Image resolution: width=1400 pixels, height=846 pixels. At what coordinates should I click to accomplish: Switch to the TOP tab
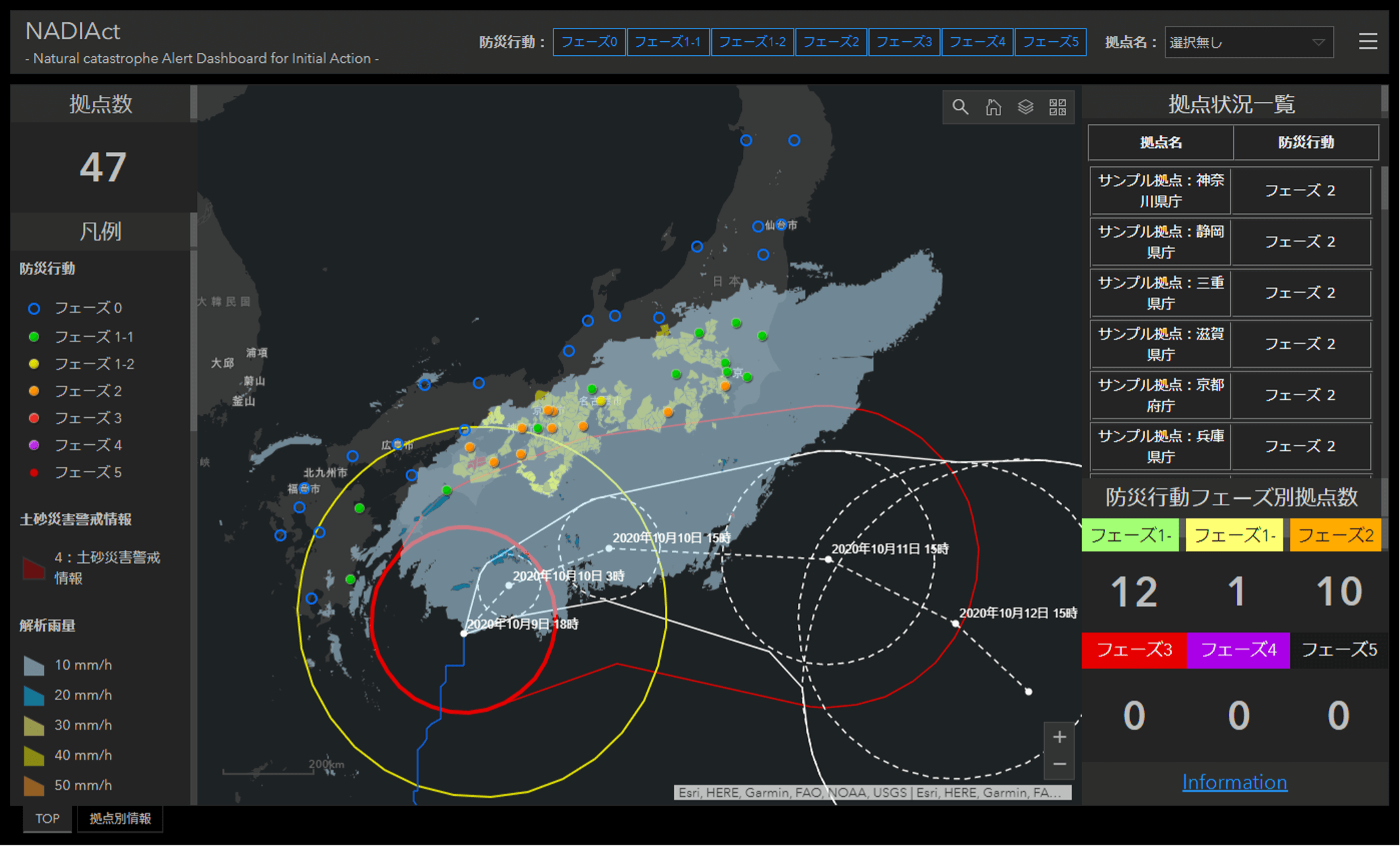point(47,818)
